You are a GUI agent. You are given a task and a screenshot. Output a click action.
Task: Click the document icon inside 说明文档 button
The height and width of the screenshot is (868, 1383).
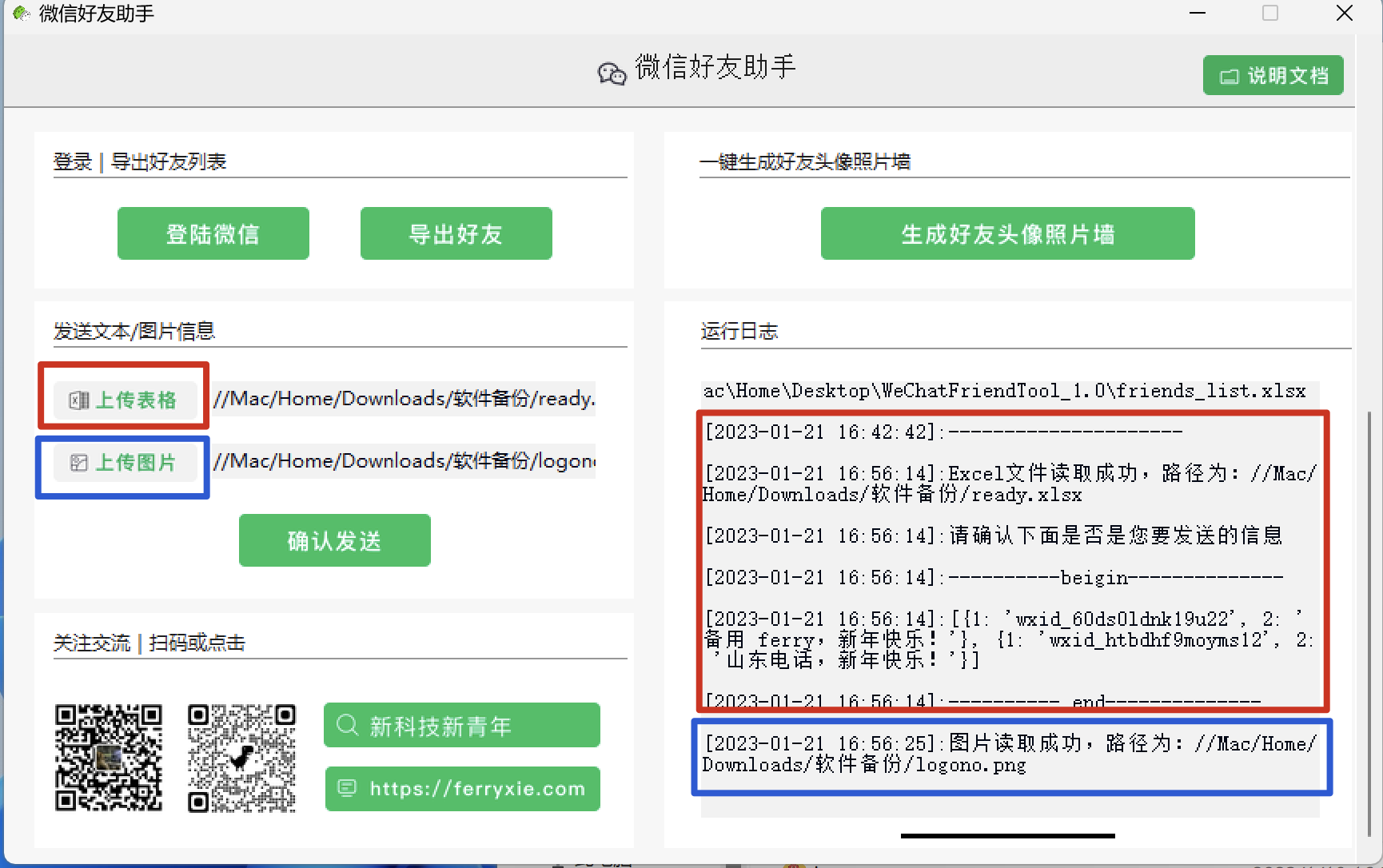point(1229,74)
